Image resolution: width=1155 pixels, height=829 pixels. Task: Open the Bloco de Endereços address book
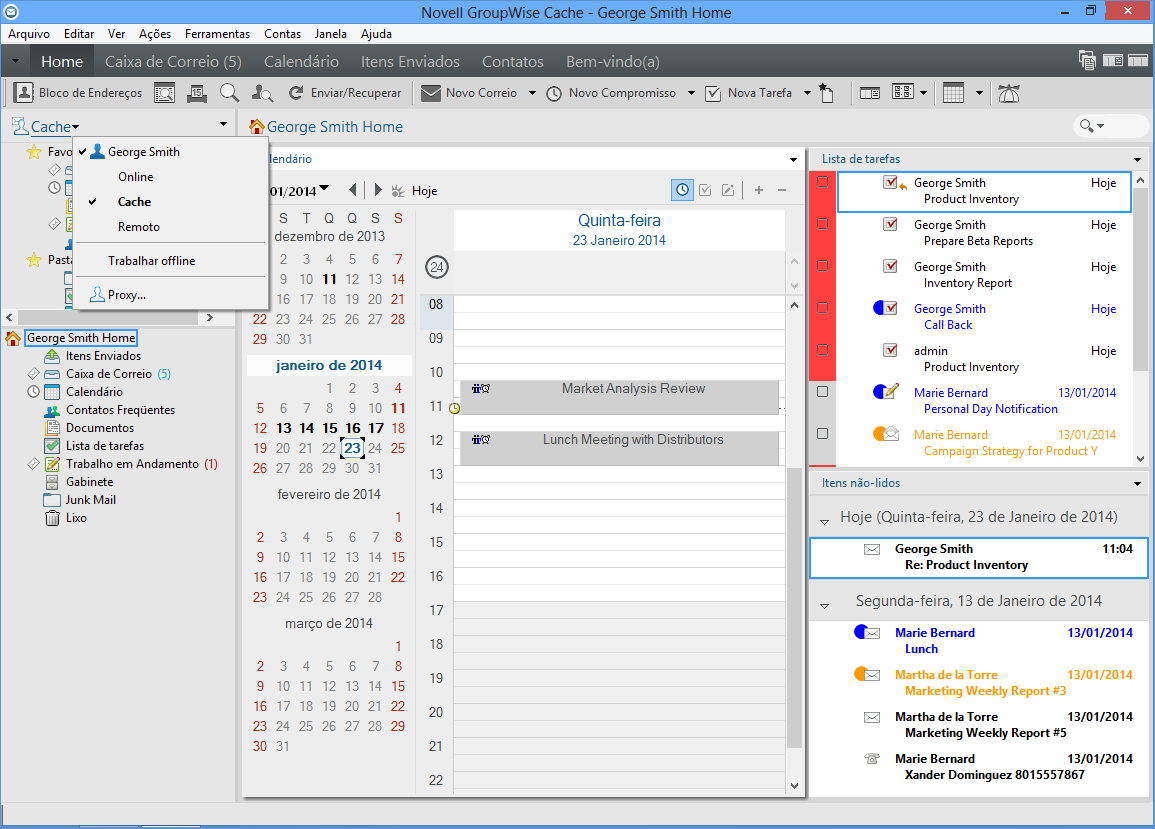[x=78, y=93]
